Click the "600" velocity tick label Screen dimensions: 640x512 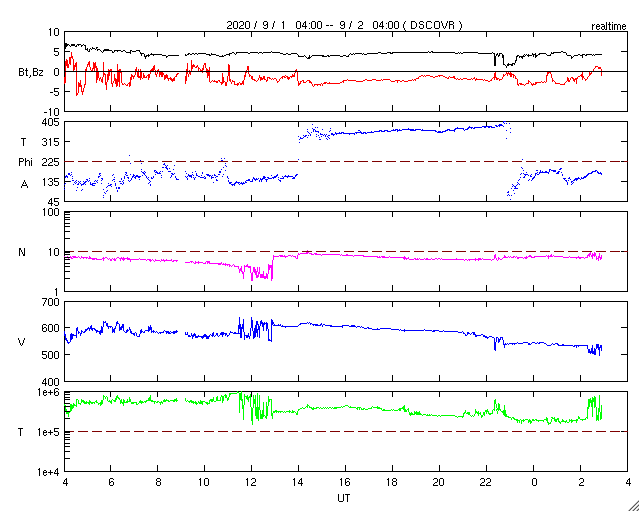[51, 328]
